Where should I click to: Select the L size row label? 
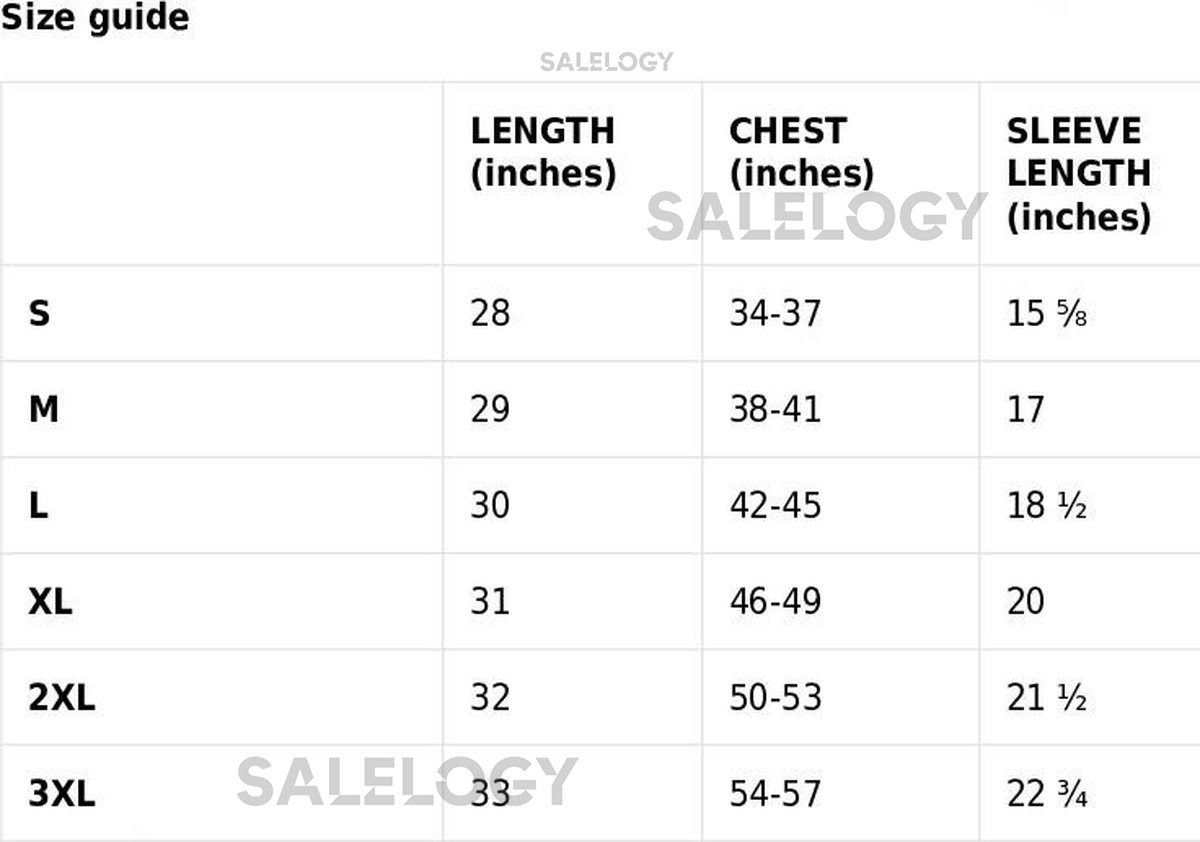38,505
